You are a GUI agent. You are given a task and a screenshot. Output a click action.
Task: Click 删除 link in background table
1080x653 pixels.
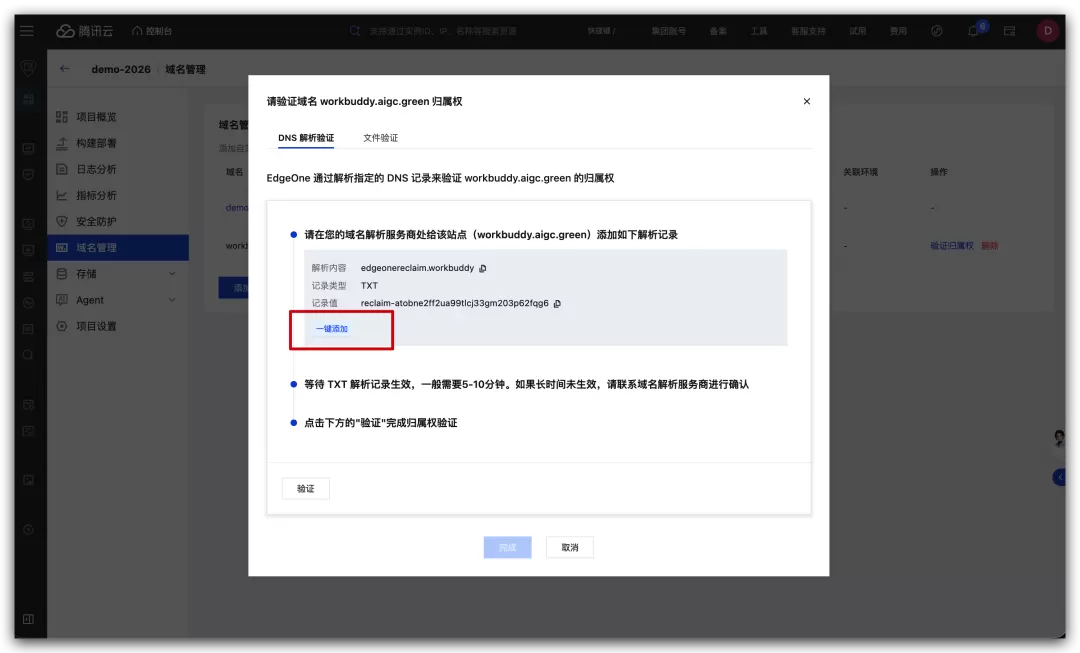[x=990, y=246]
